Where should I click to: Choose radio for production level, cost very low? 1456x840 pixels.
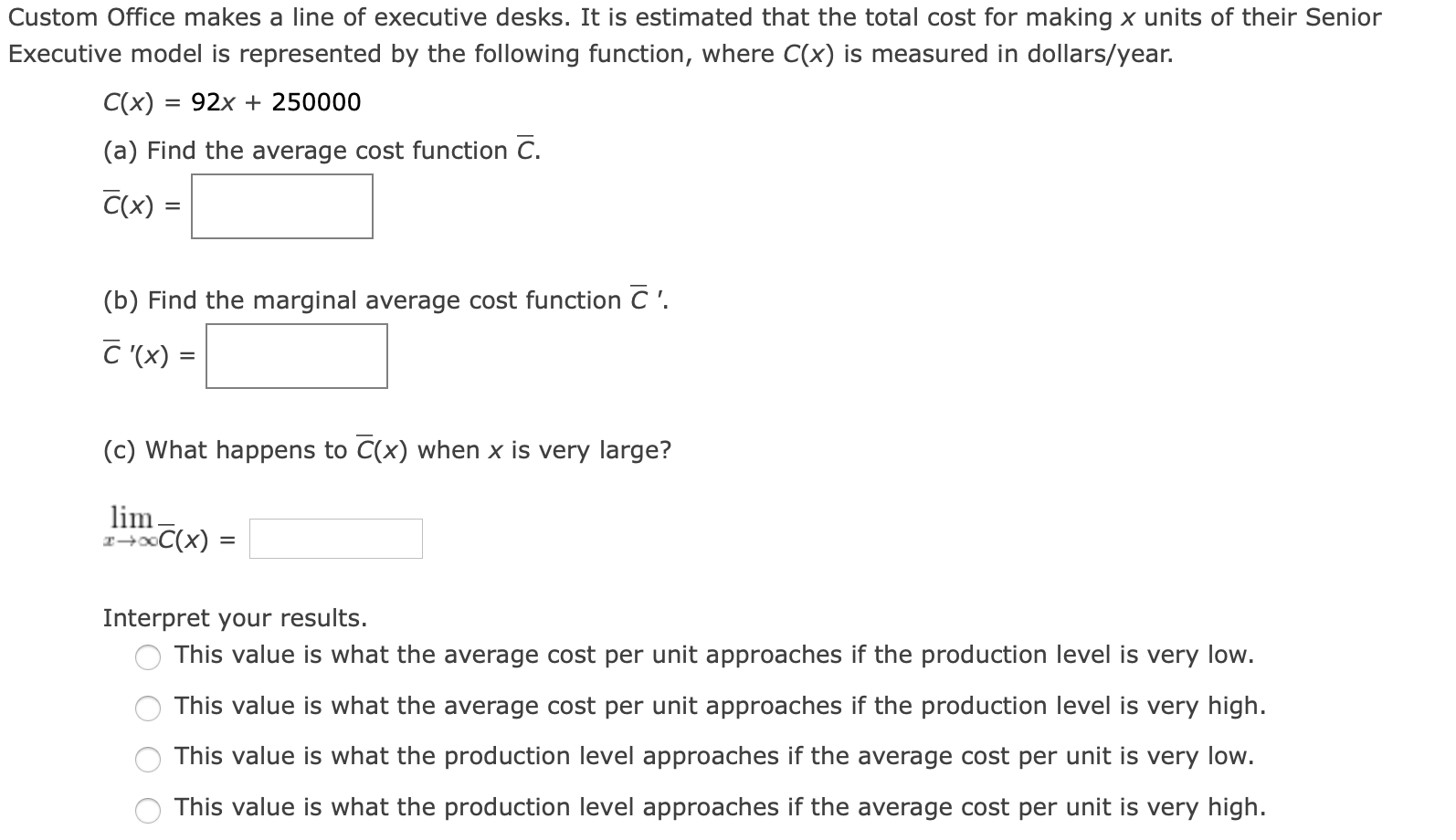click(x=148, y=758)
